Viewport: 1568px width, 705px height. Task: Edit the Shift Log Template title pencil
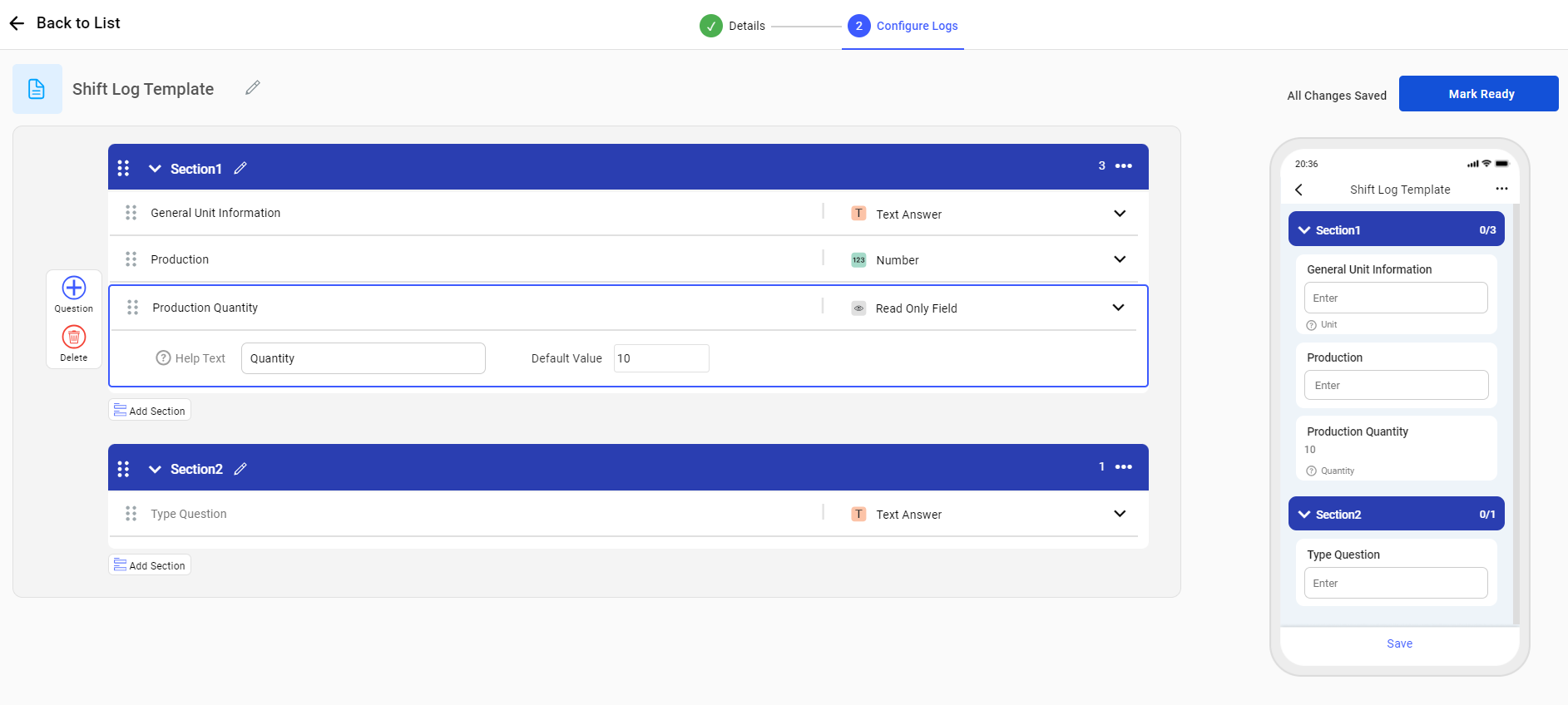pos(253,87)
